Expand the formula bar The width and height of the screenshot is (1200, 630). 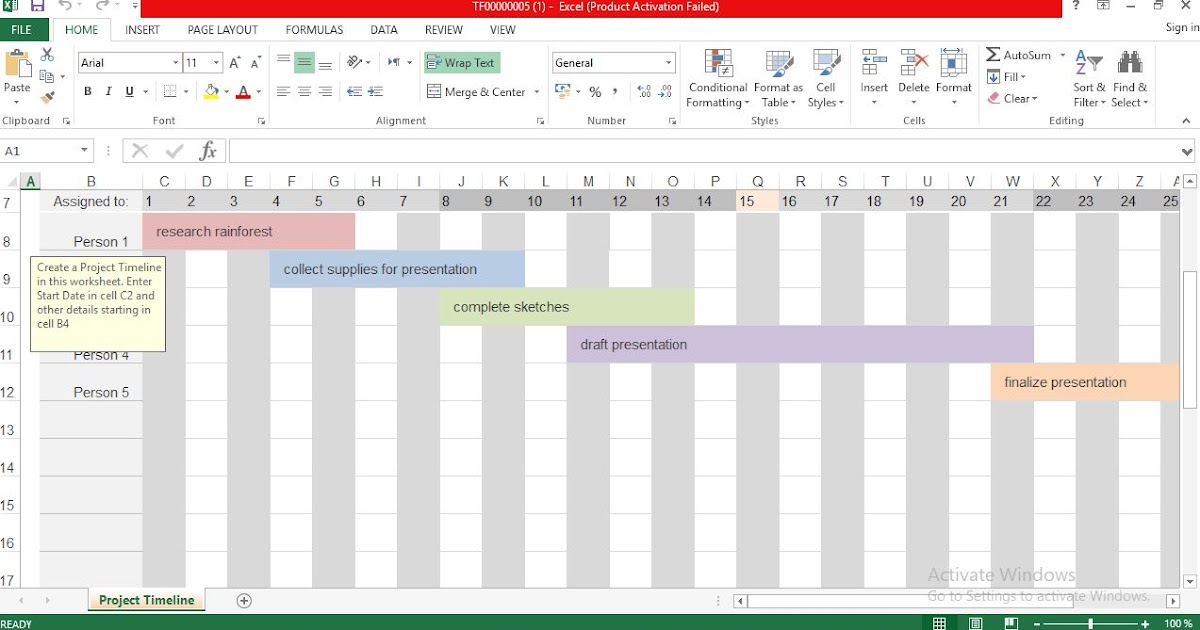pyautogui.click(x=1187, y=152)
